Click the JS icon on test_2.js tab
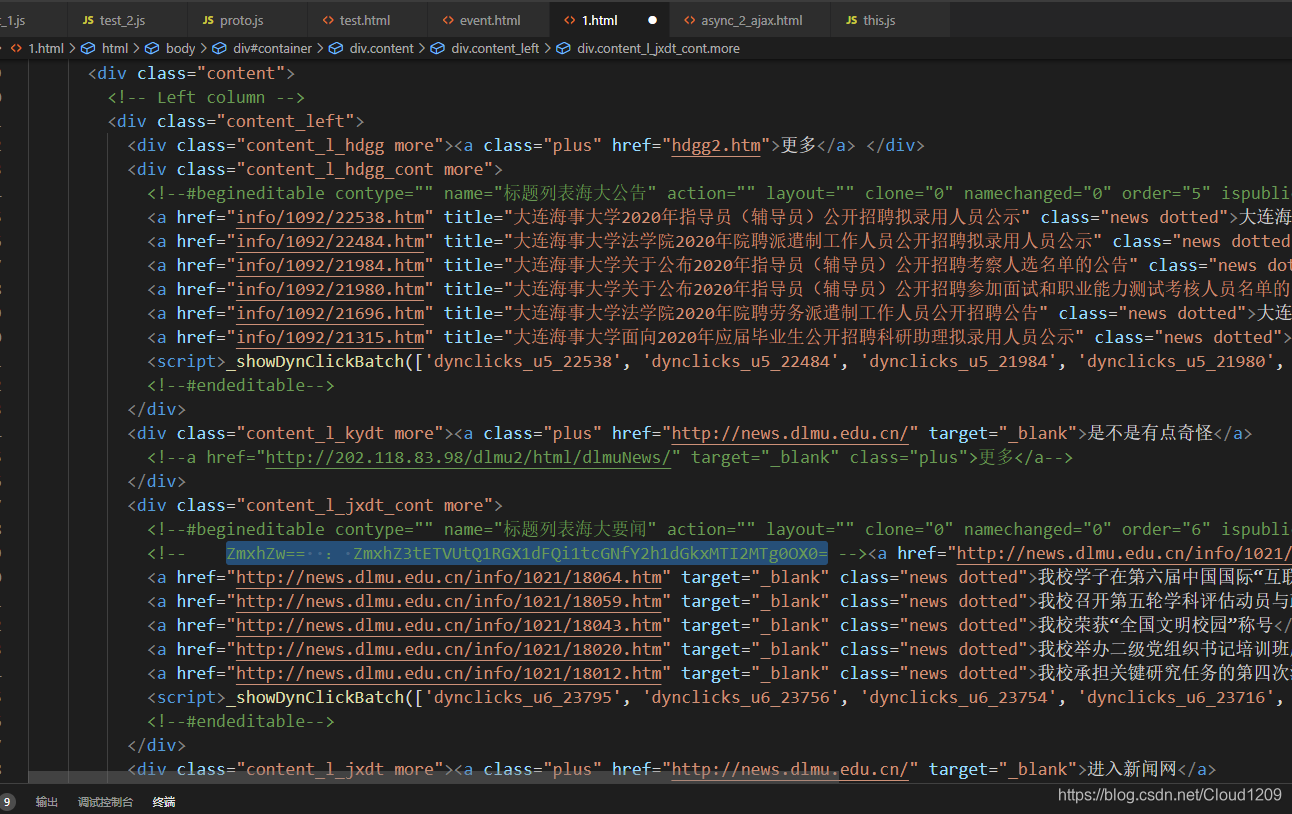 pos(88,20)
